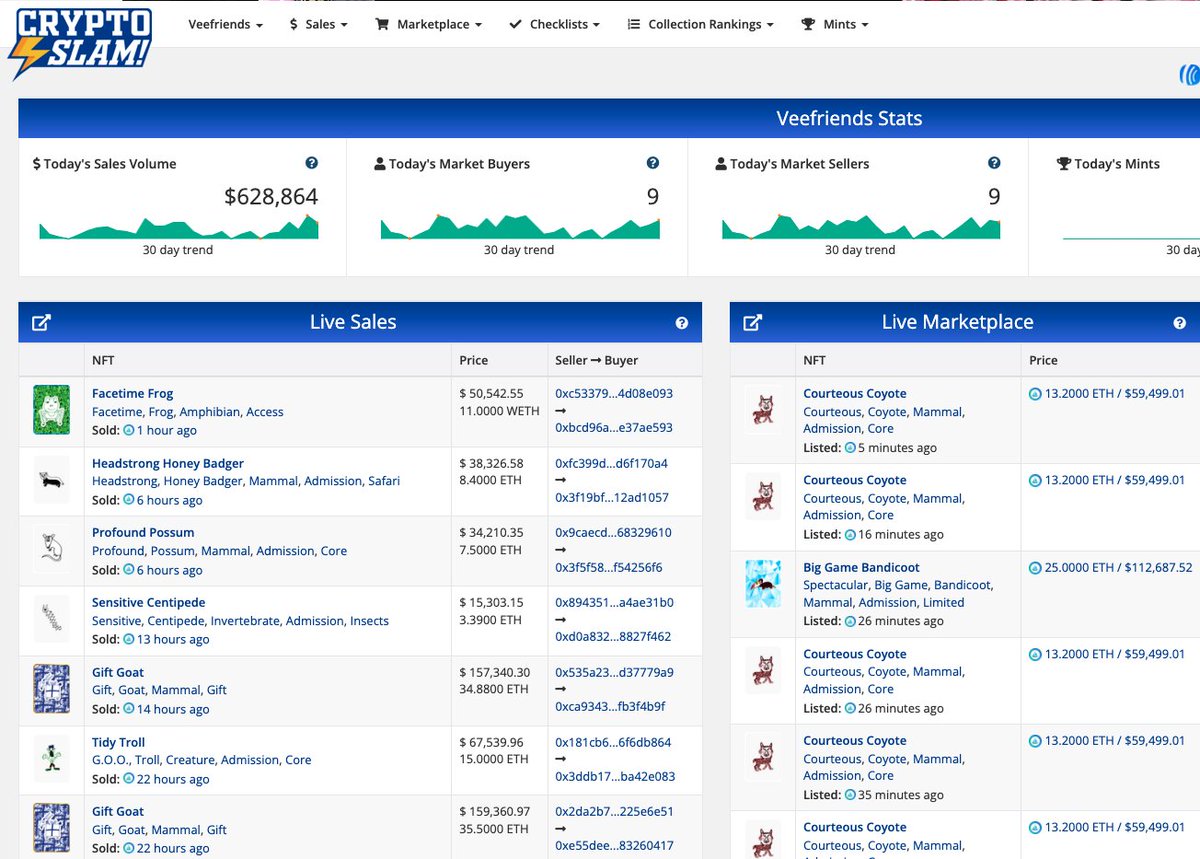1200x859 pixels.
Task: Click the Today's Market Buyers trend chart
Action: [x=519, y=227]
